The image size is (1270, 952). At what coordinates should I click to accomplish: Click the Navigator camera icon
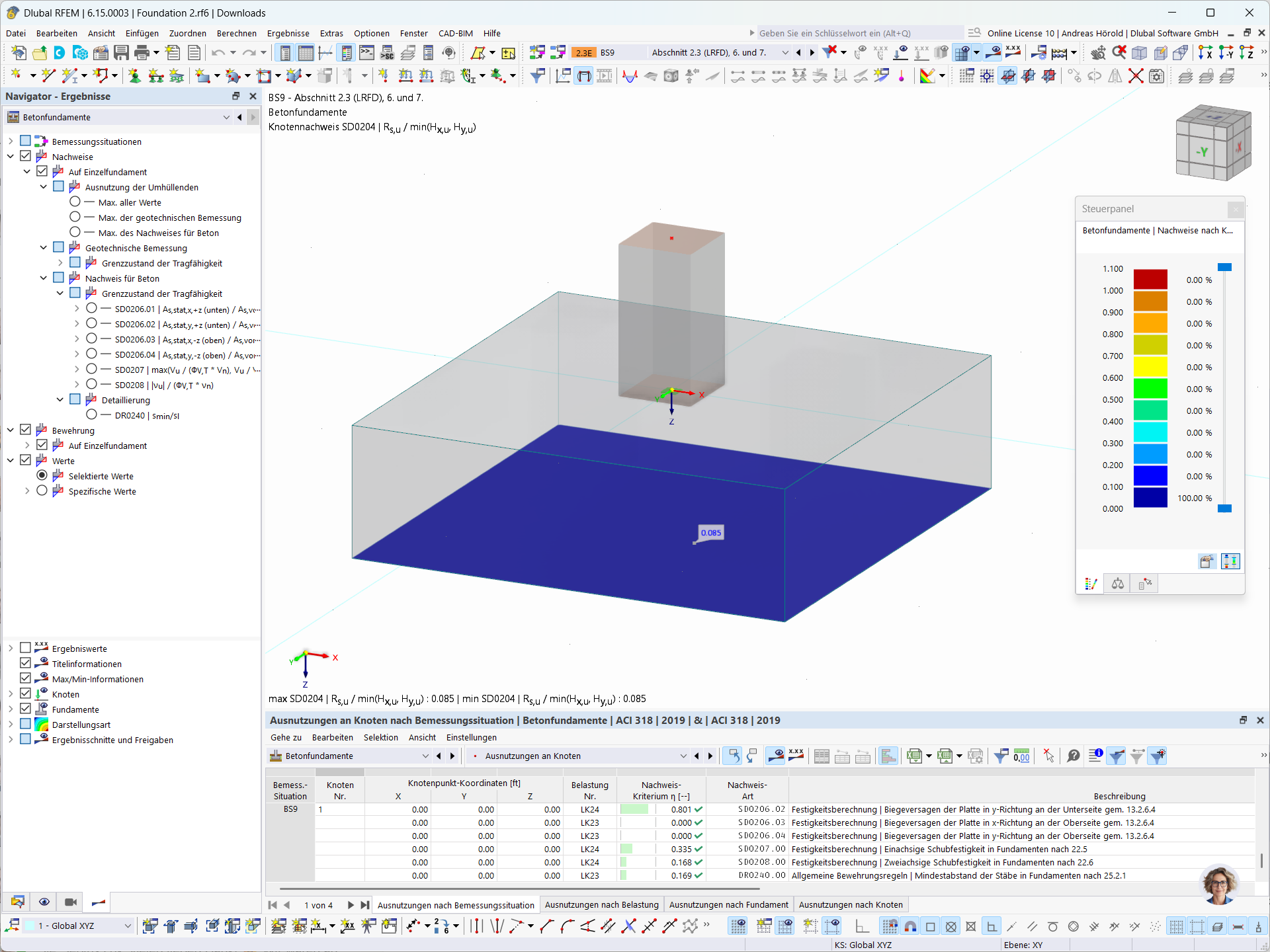(x=71, y=902)
